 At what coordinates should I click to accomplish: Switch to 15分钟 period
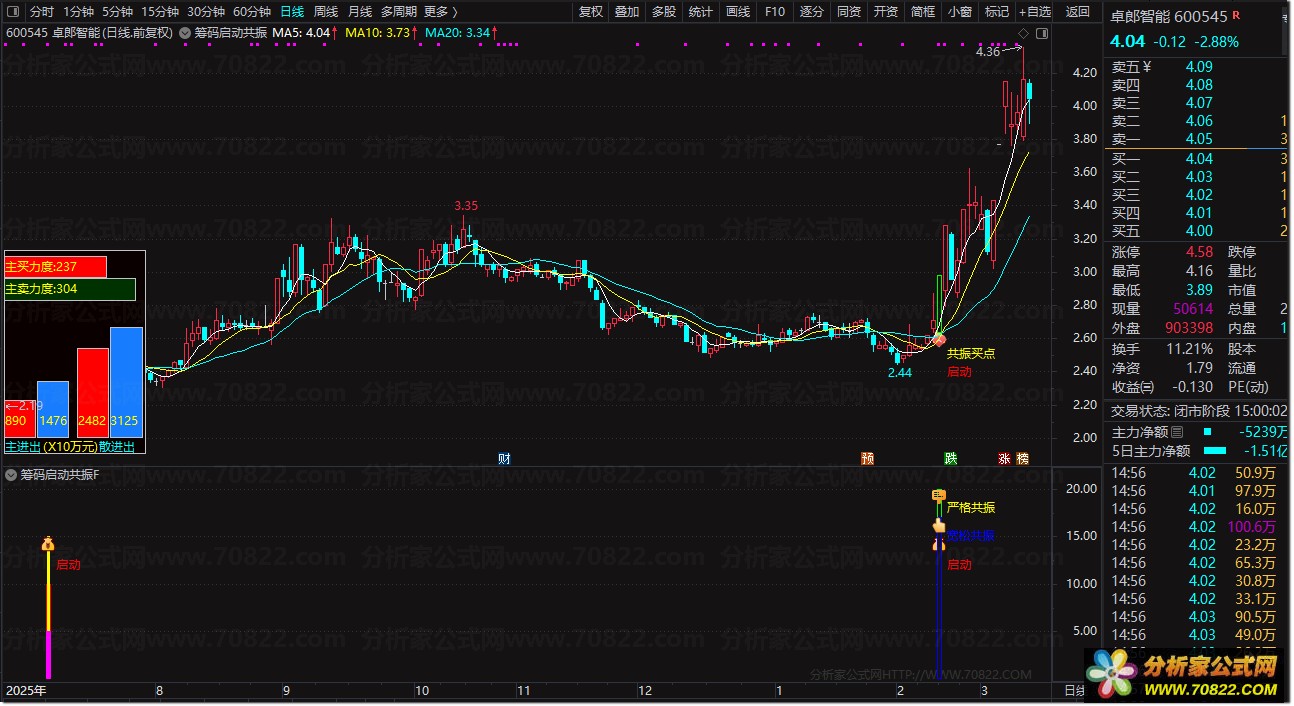(160, 12)
